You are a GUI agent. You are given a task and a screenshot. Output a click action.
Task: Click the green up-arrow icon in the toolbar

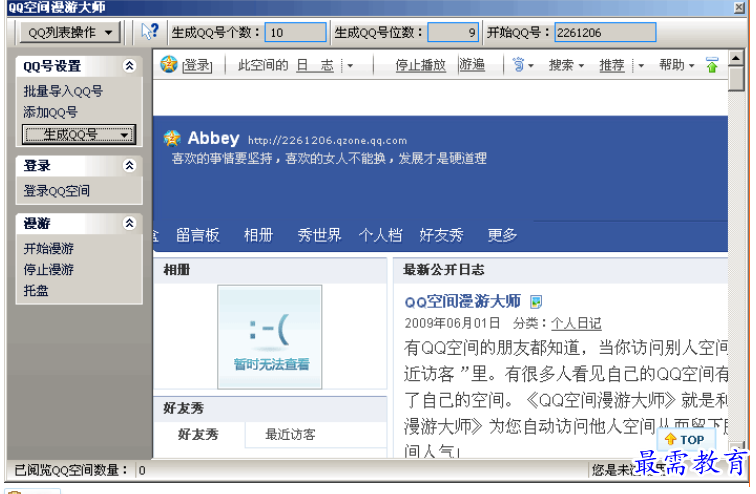pyautogui.click(x=712, y=65)
